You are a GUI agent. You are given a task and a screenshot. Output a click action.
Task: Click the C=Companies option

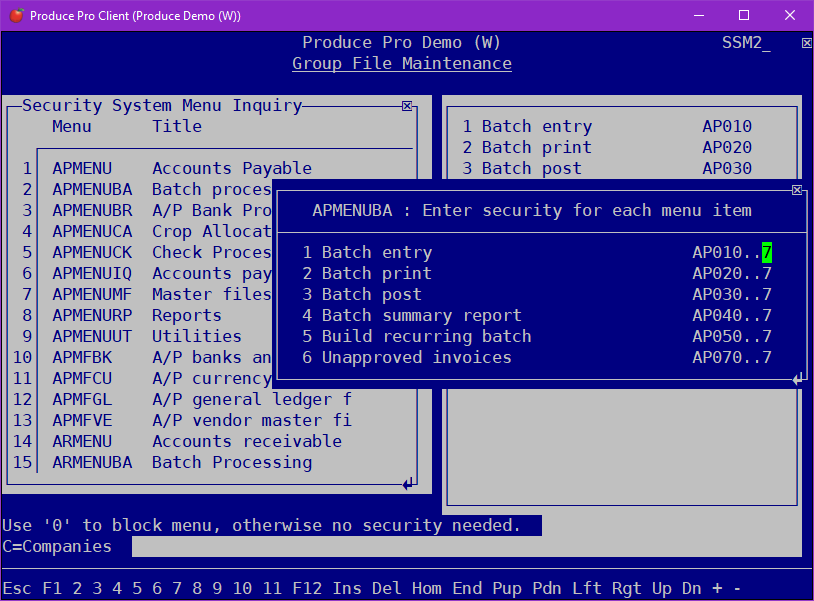pos(57,547)
